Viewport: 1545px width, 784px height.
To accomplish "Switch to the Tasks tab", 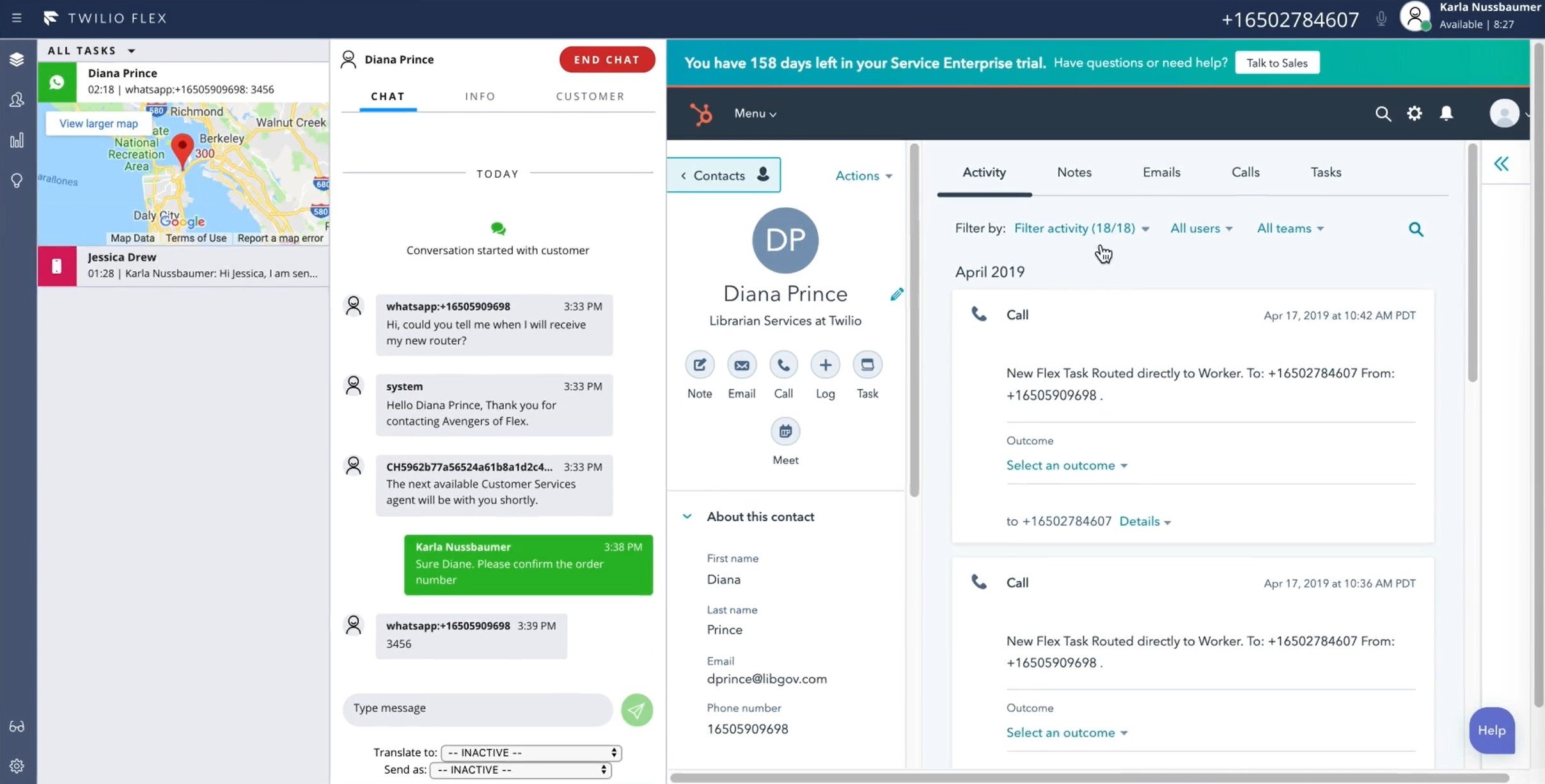I will pyautogui.click(x=1326, y=171).
